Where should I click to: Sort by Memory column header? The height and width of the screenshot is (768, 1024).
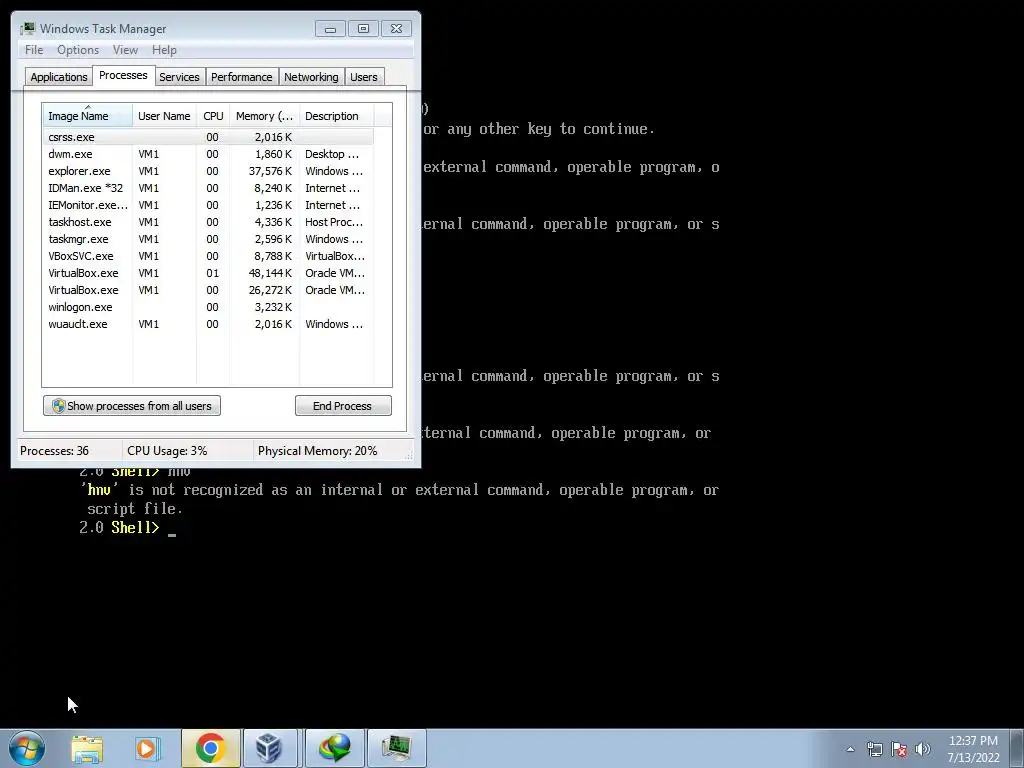coord(264,116)
